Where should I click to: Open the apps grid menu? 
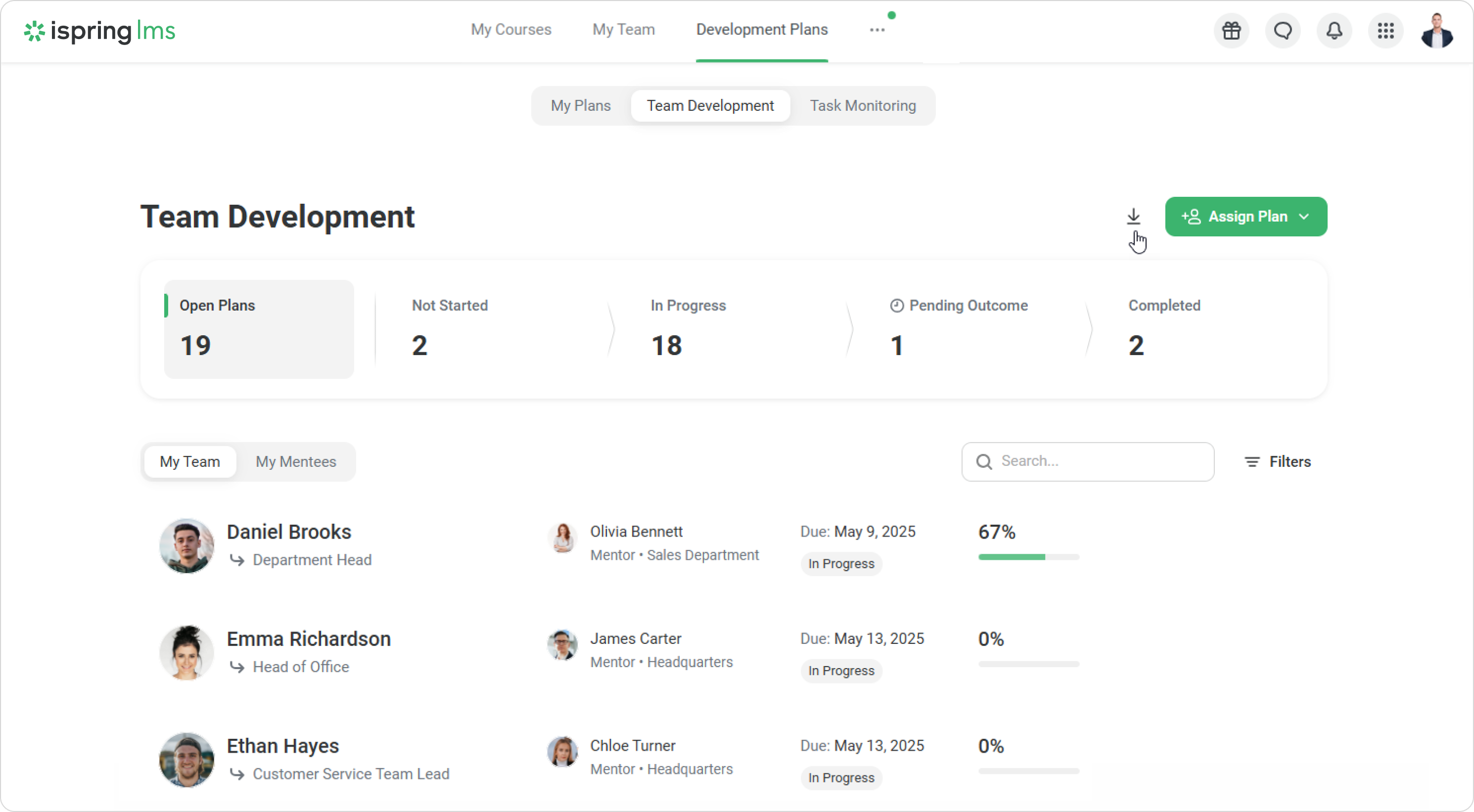click(1385, 30)
